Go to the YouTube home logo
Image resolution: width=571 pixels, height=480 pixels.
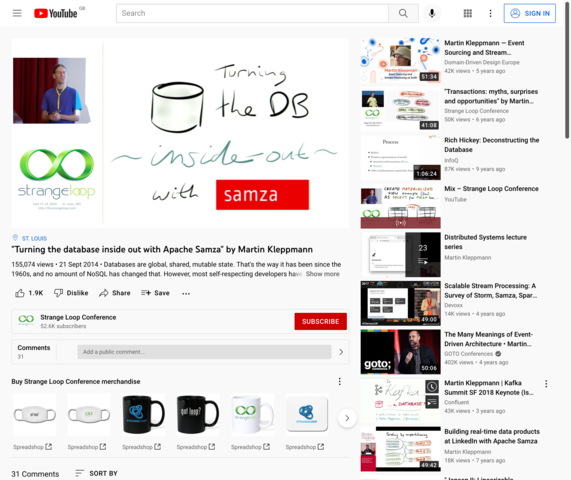click(56, 13)
